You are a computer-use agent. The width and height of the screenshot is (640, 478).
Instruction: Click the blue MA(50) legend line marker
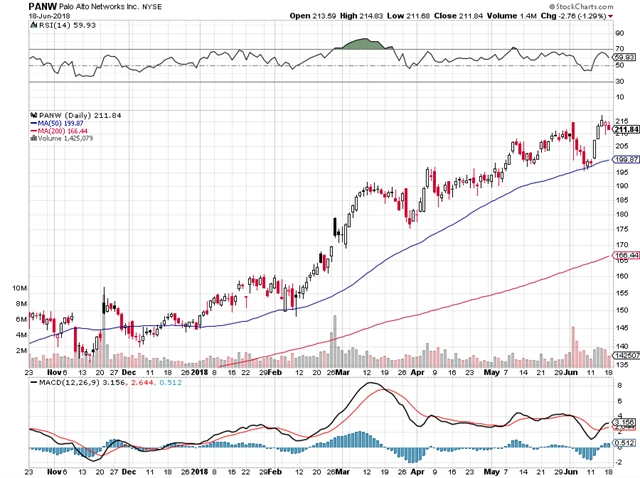point(34,123)
